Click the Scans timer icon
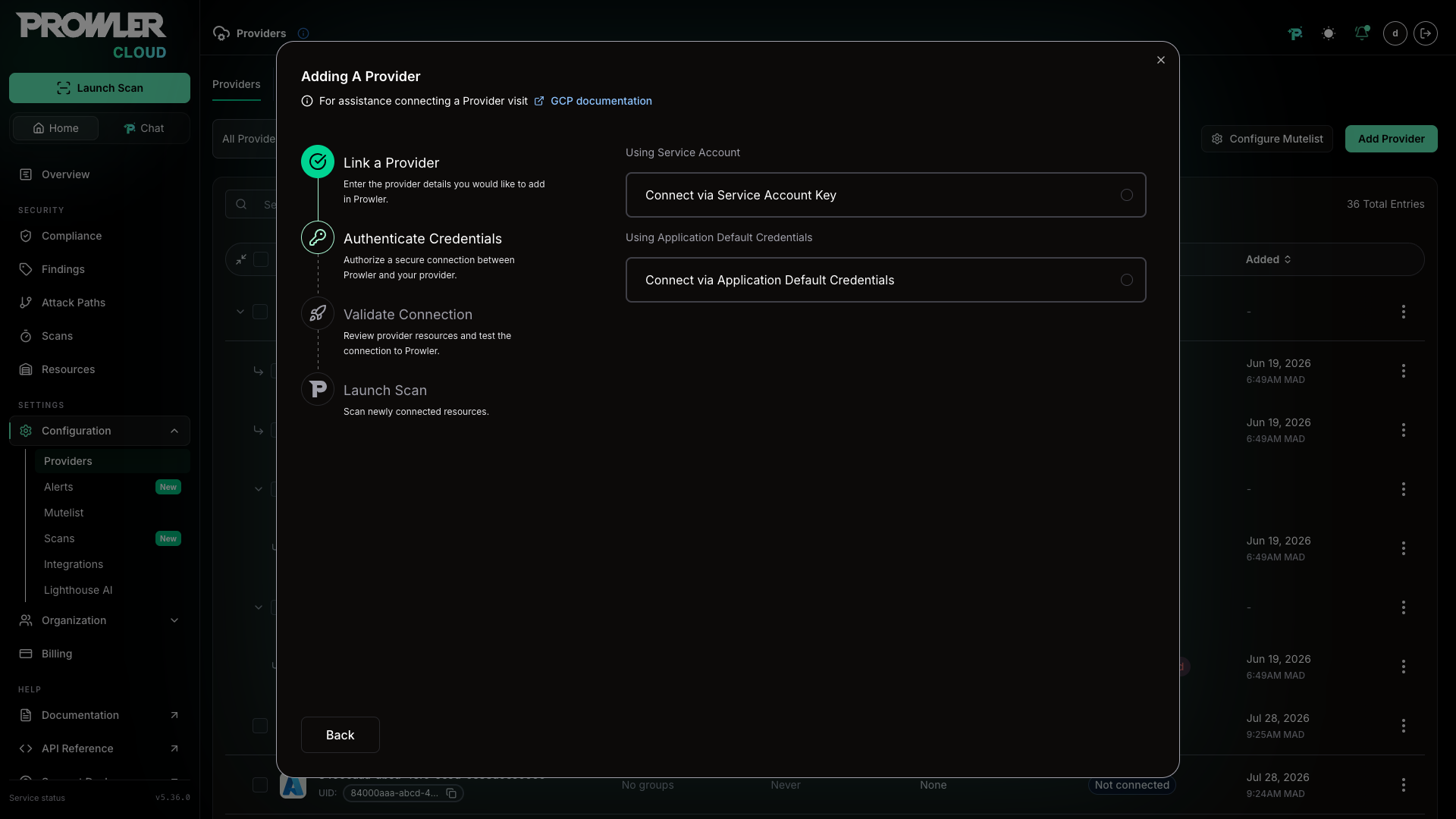 click(x=26, y=336)
